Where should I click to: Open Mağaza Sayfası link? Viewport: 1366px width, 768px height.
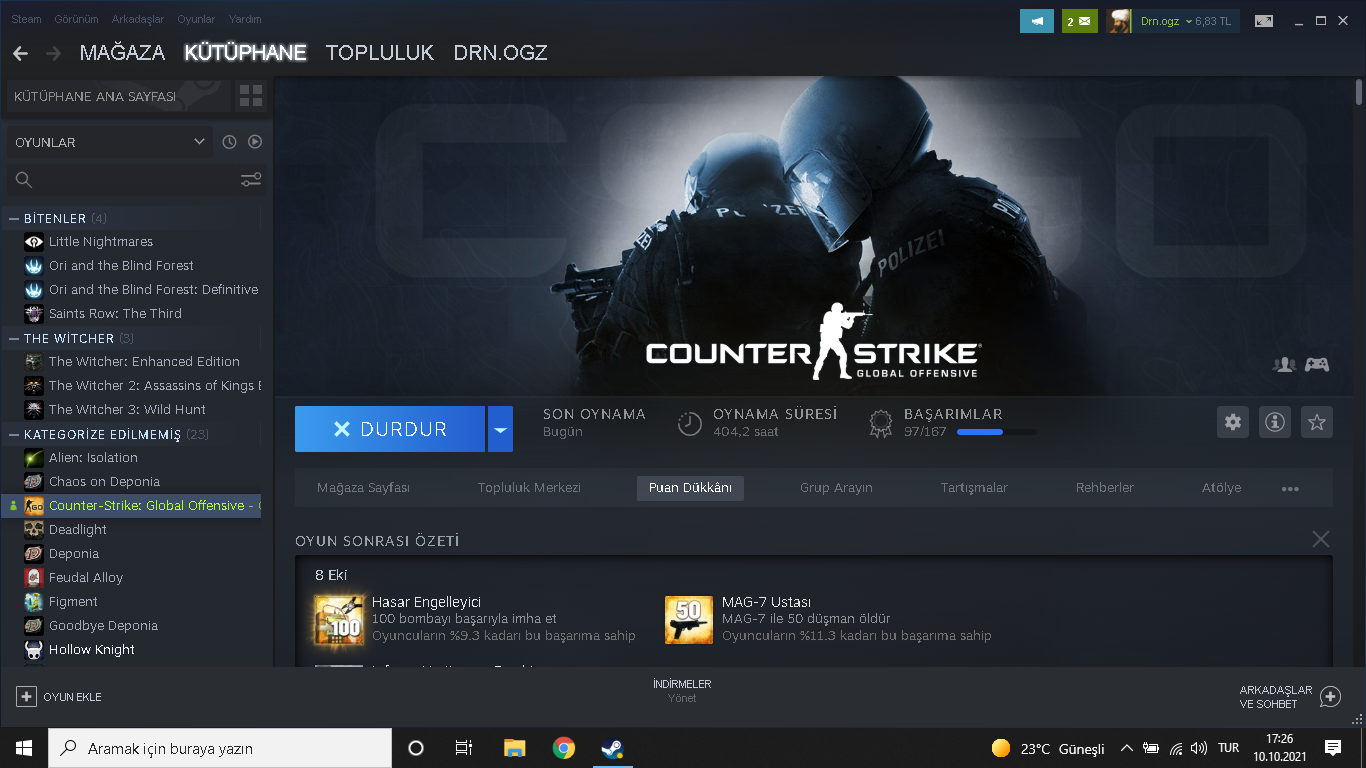[x=363, y=488]
